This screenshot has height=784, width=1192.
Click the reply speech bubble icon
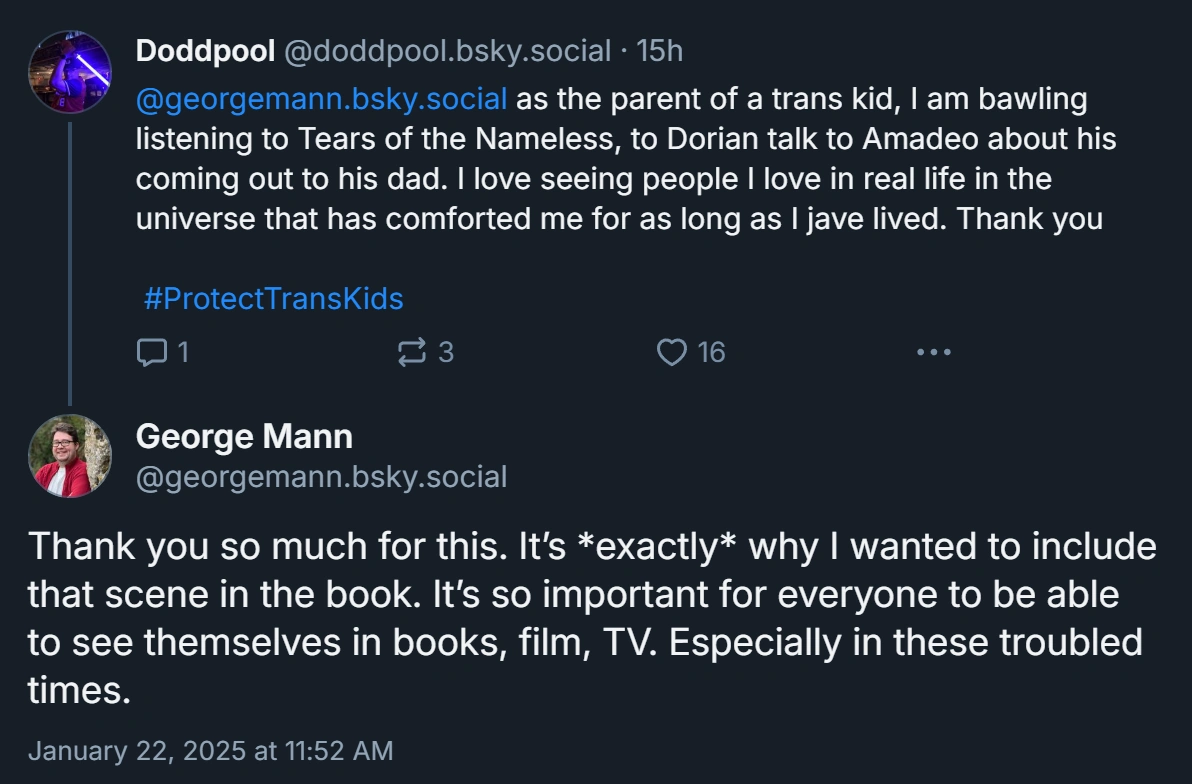(x=151, y=352)
